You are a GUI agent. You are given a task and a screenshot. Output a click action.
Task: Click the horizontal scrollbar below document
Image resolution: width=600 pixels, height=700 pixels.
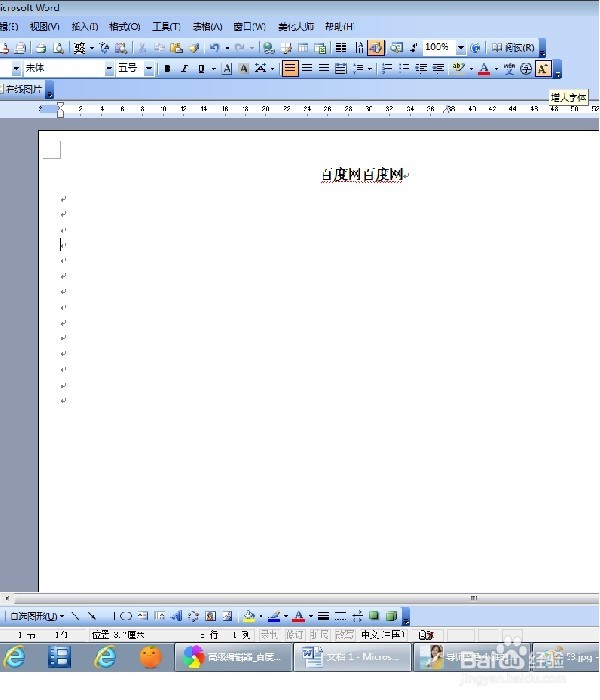tap(300, 598)
